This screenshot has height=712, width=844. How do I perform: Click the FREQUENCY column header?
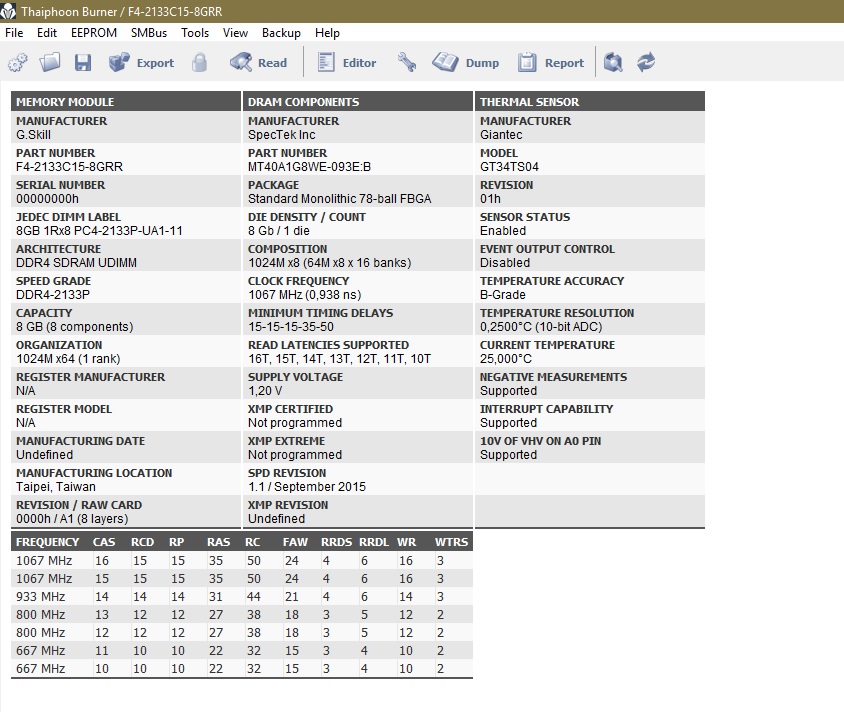[47, 542]
